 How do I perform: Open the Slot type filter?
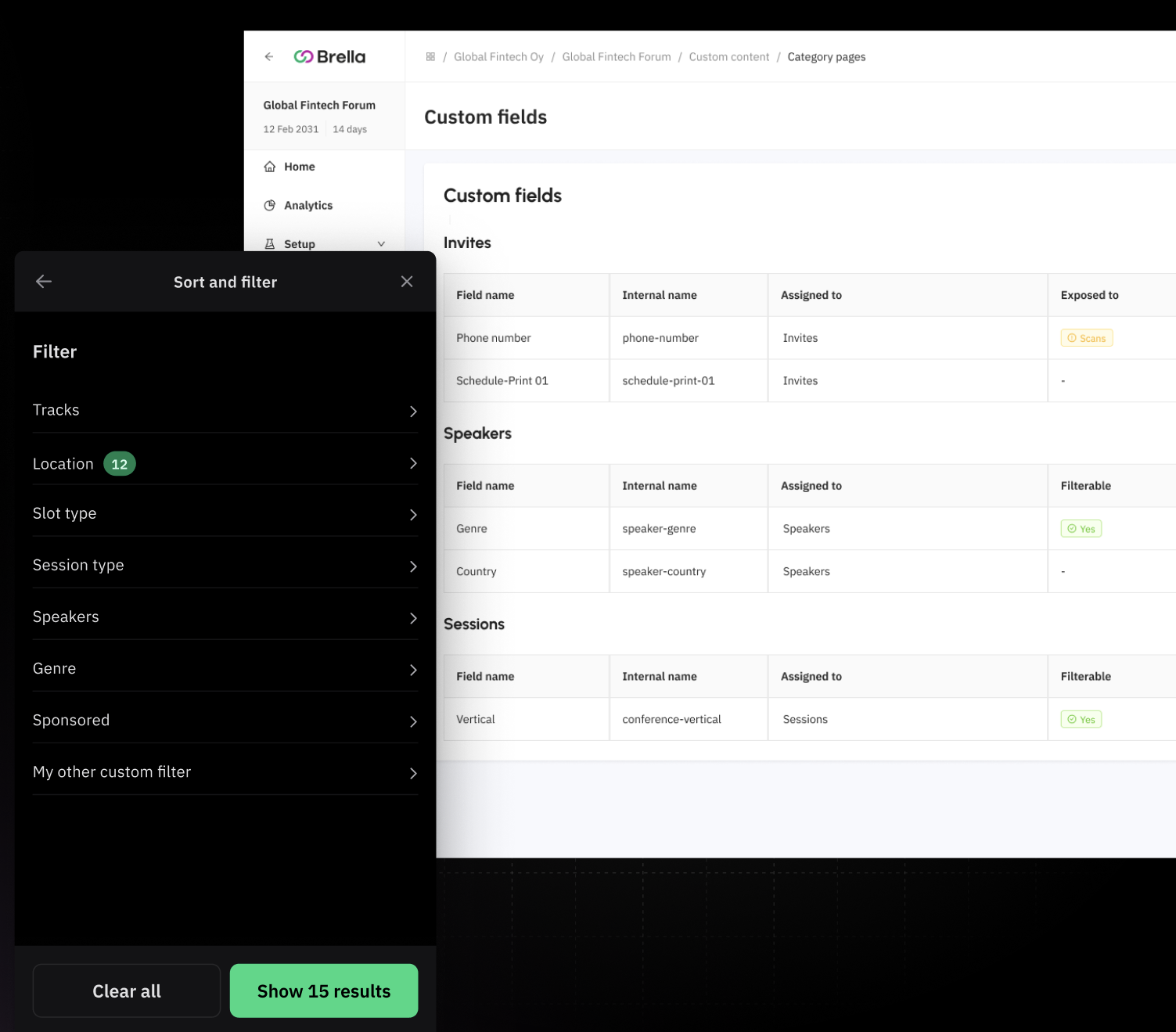click(x=225, y=513)
